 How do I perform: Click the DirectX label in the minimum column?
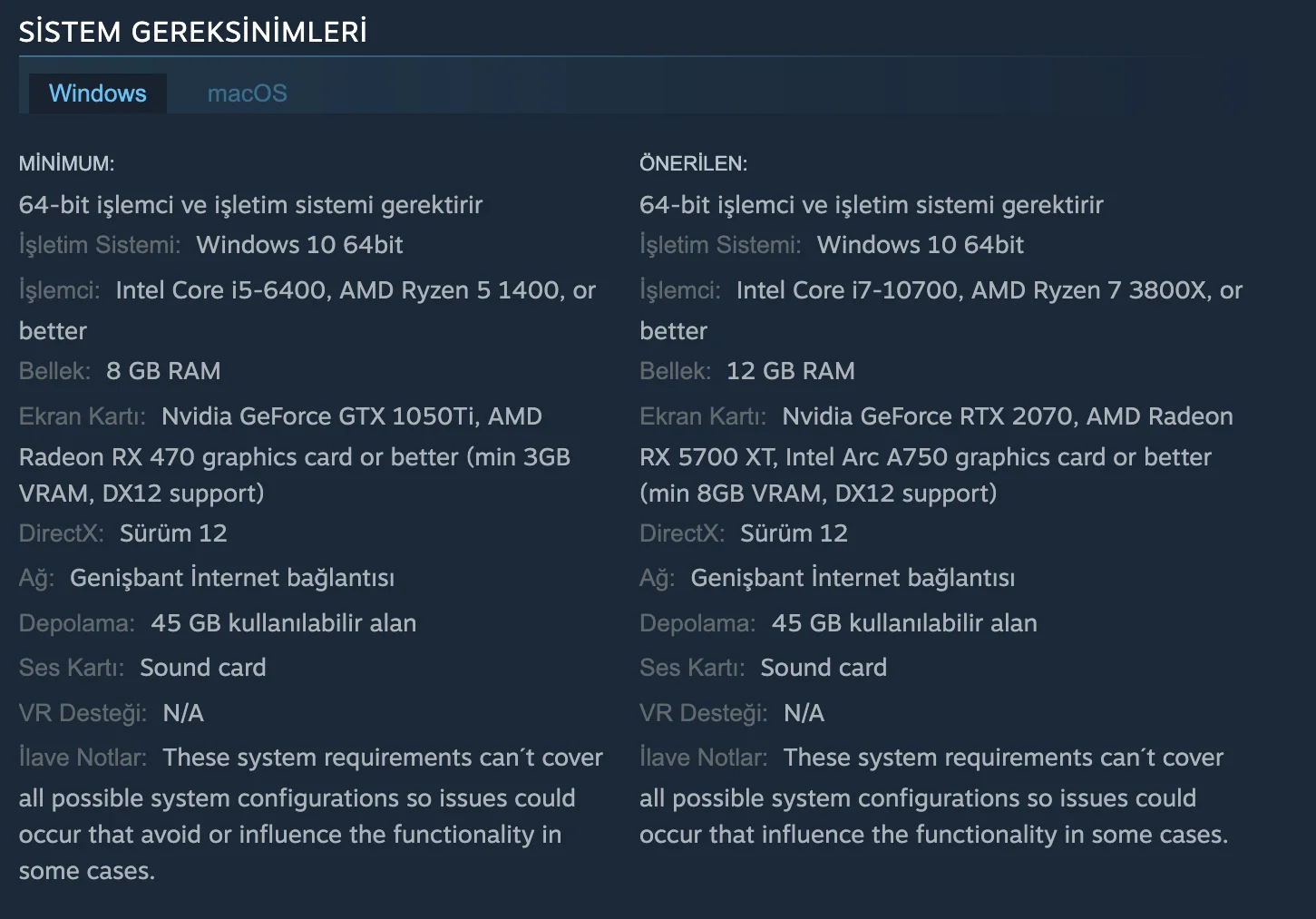point(61,533)
